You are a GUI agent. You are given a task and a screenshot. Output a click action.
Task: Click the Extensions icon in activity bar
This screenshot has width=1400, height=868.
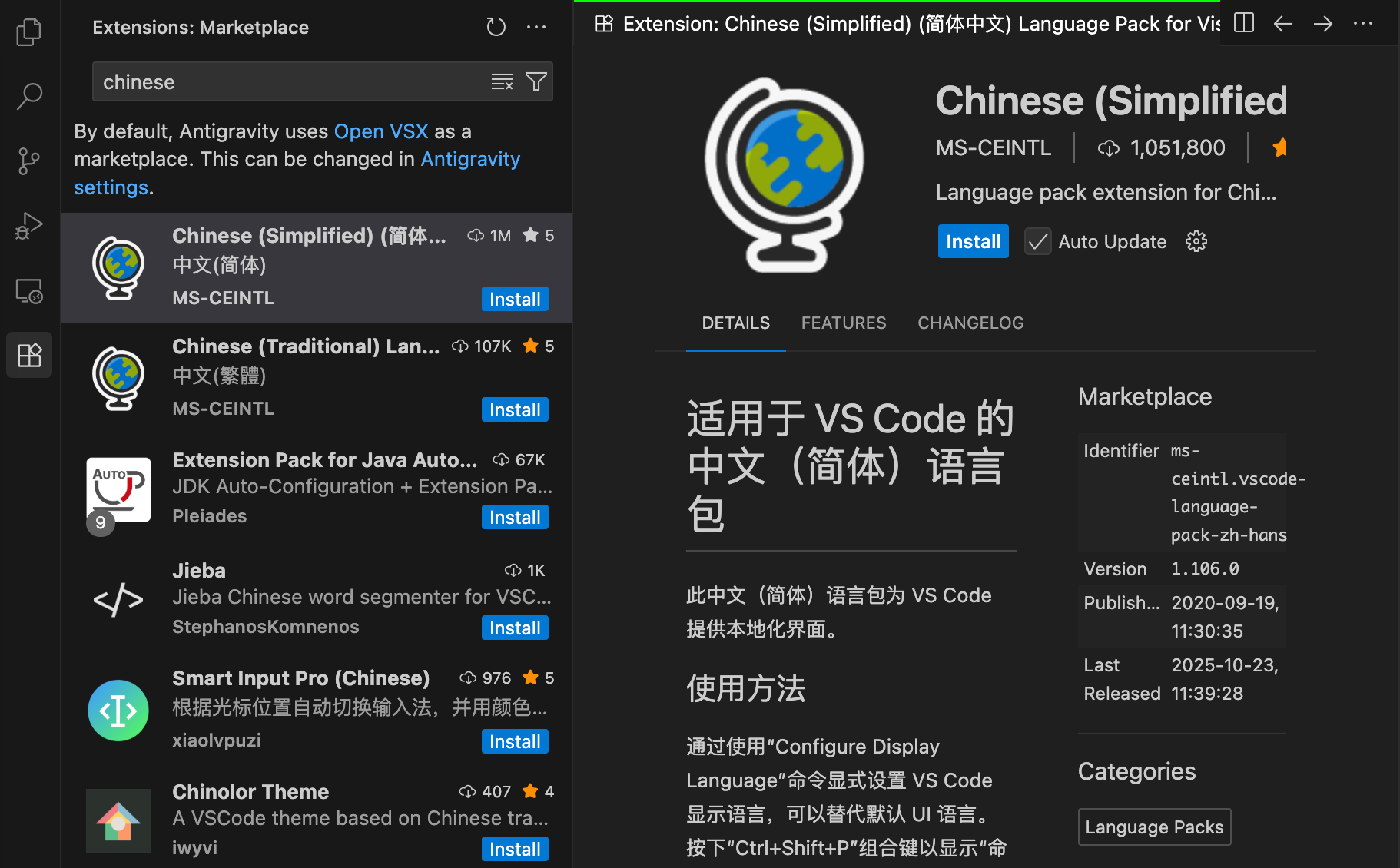pyautogui.click(x=29, y=356)
